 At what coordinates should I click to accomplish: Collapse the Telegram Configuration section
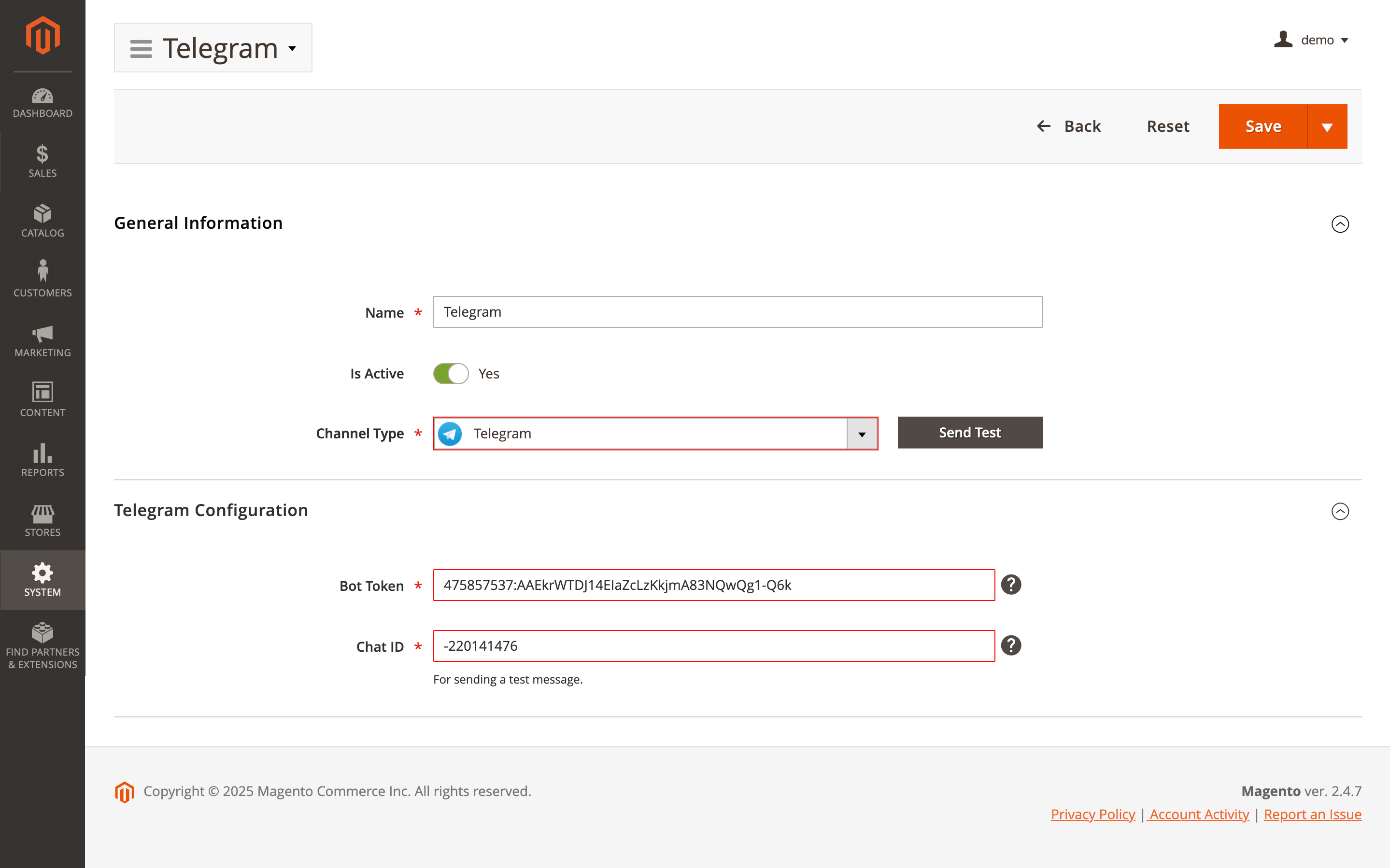click(1341, 512)
